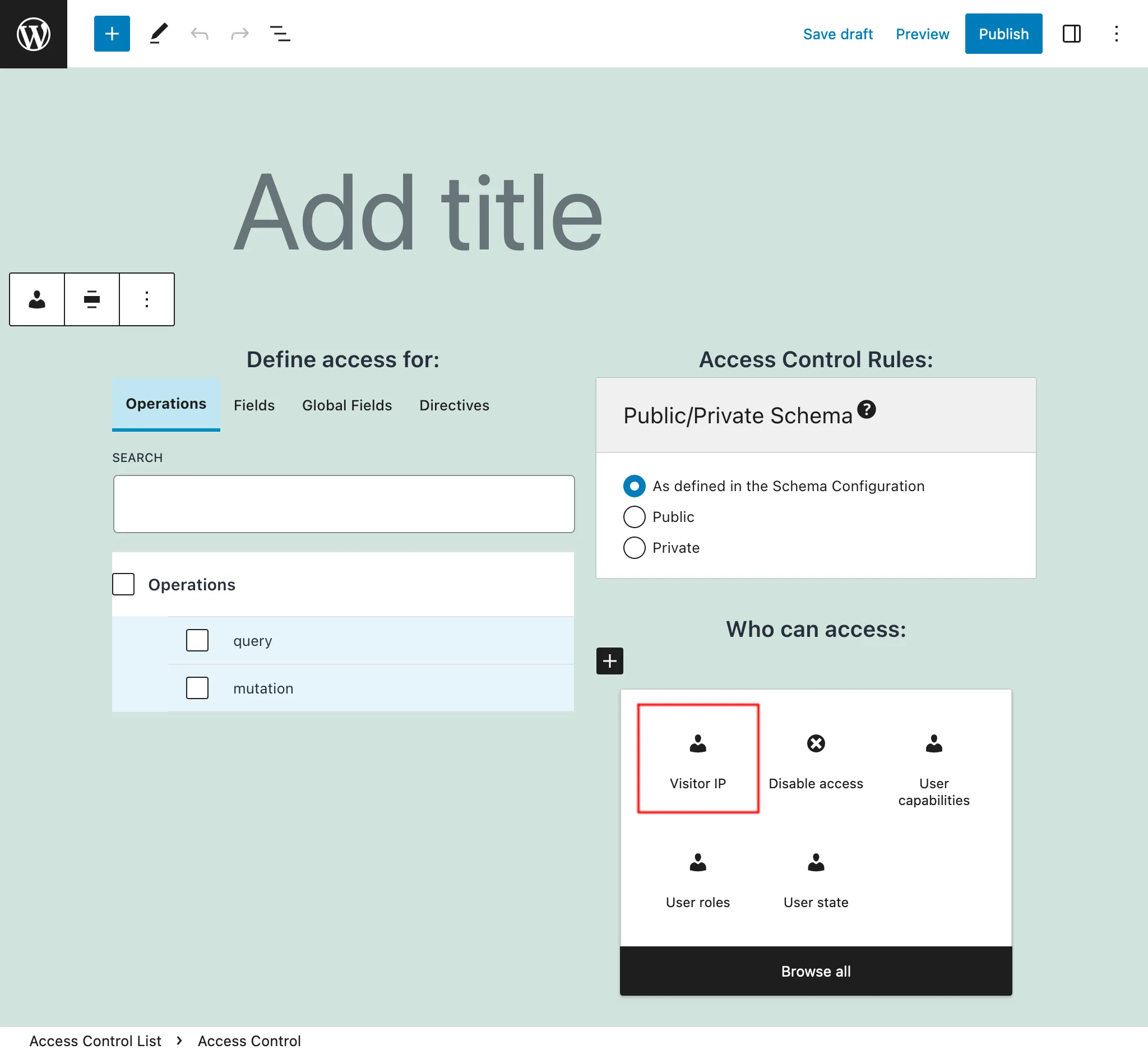
Task: Open the Document Overview list view
Action: click(280, 34)
